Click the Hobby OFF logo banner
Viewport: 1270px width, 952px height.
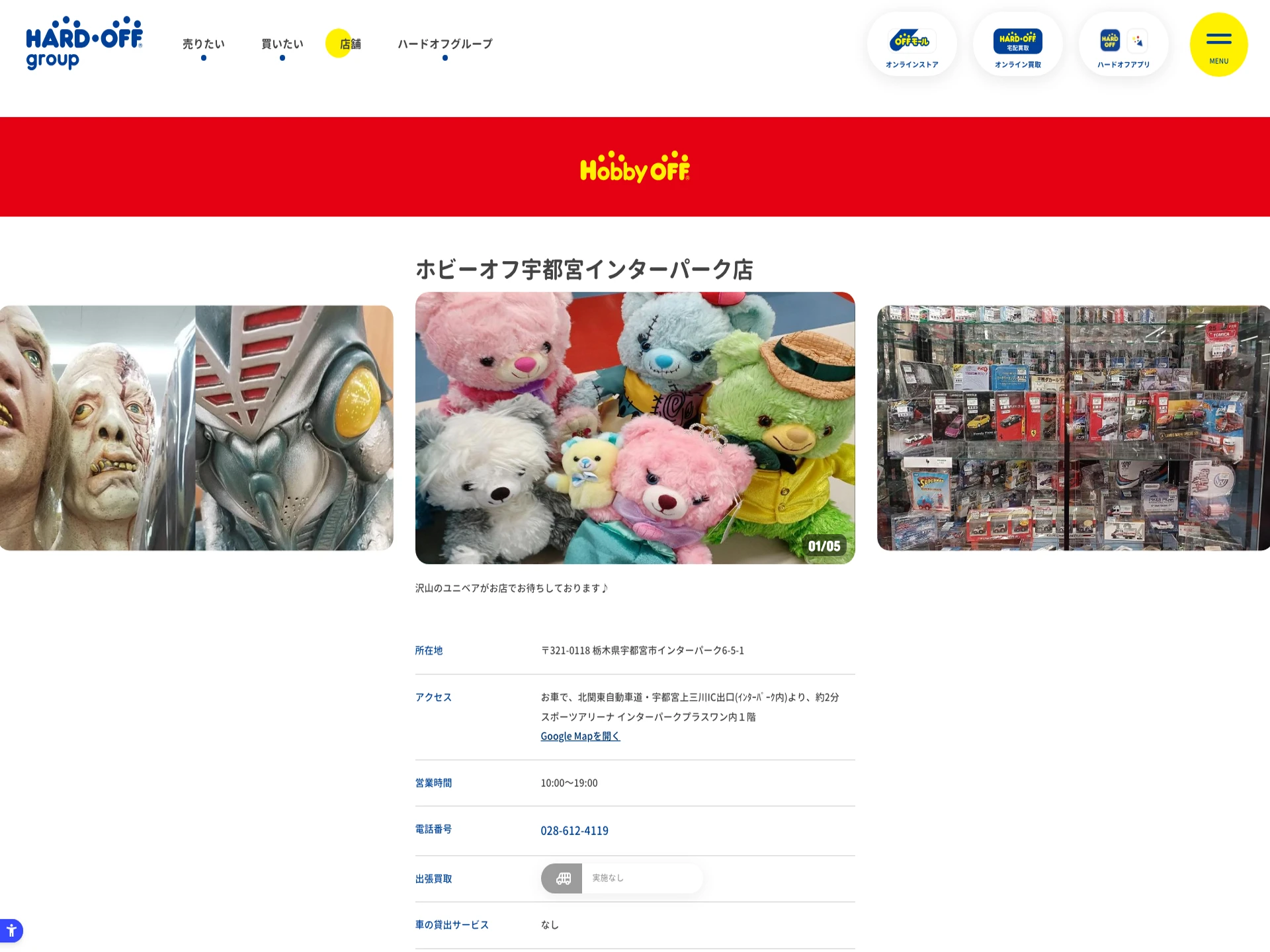coord(635,167)
